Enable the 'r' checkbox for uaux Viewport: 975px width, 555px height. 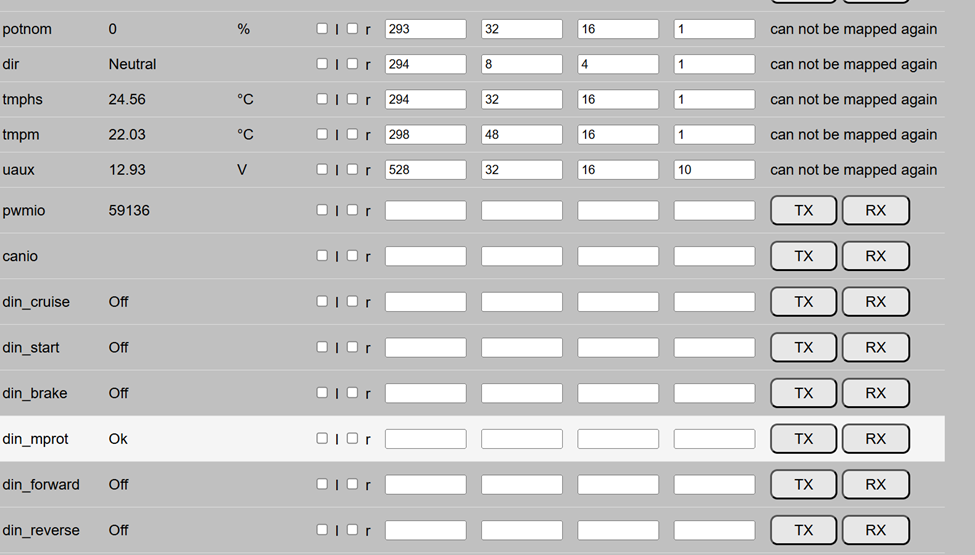(x=352, y=169)
